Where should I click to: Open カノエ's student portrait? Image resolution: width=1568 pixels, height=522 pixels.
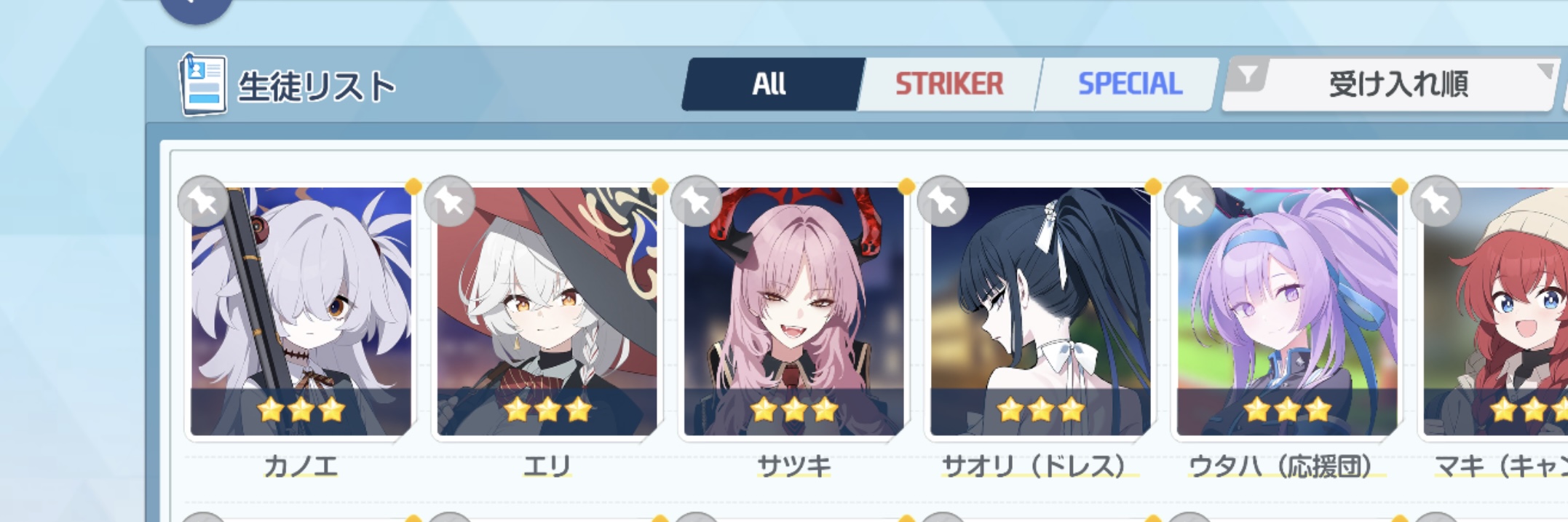(x=301, y=311)
